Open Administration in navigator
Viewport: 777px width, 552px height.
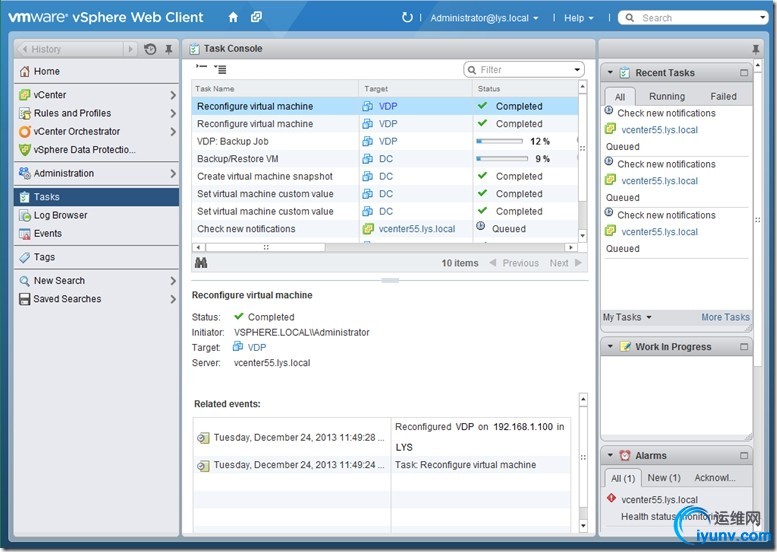(x=96, y=173)
